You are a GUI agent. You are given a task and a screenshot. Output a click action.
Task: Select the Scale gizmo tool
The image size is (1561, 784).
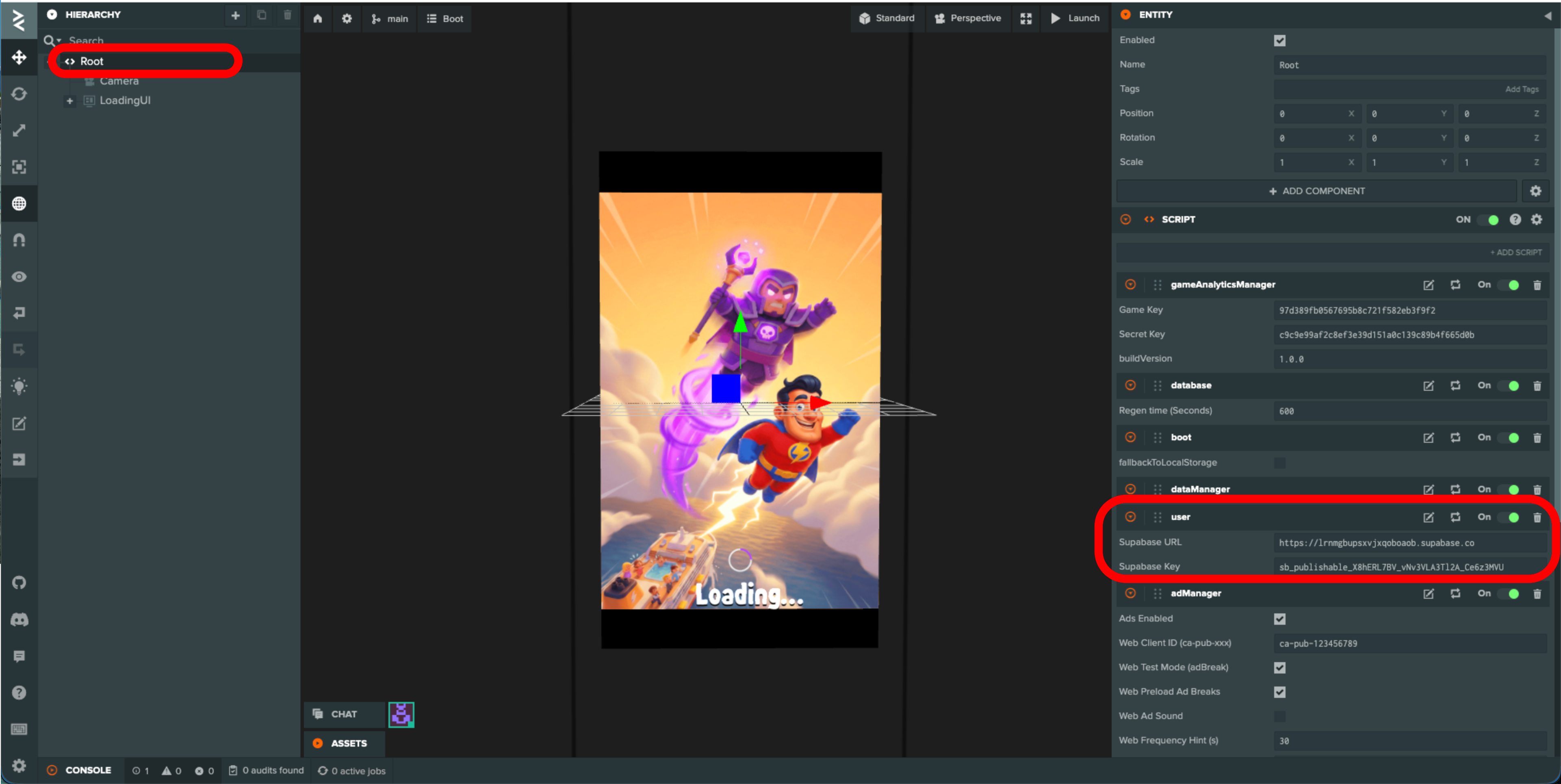tap(19, 130)
